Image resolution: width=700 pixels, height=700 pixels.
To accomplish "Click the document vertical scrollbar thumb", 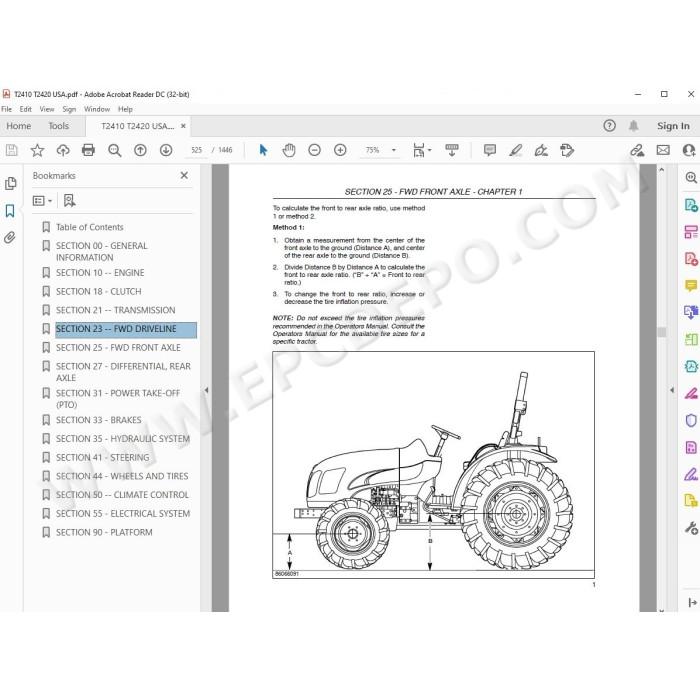I will [662, 332].
